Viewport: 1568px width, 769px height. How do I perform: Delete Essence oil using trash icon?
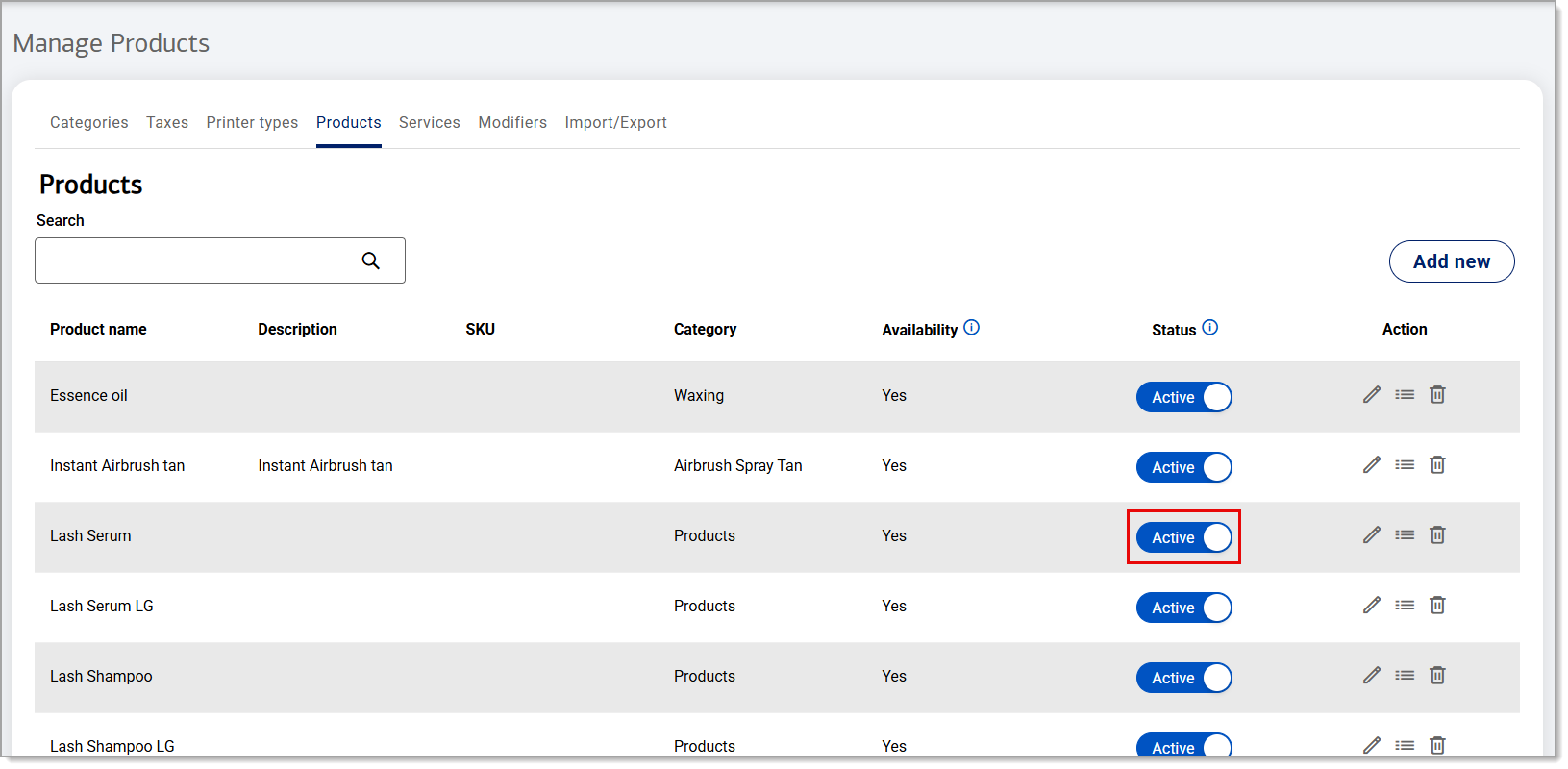click(x=1437, y=395)
